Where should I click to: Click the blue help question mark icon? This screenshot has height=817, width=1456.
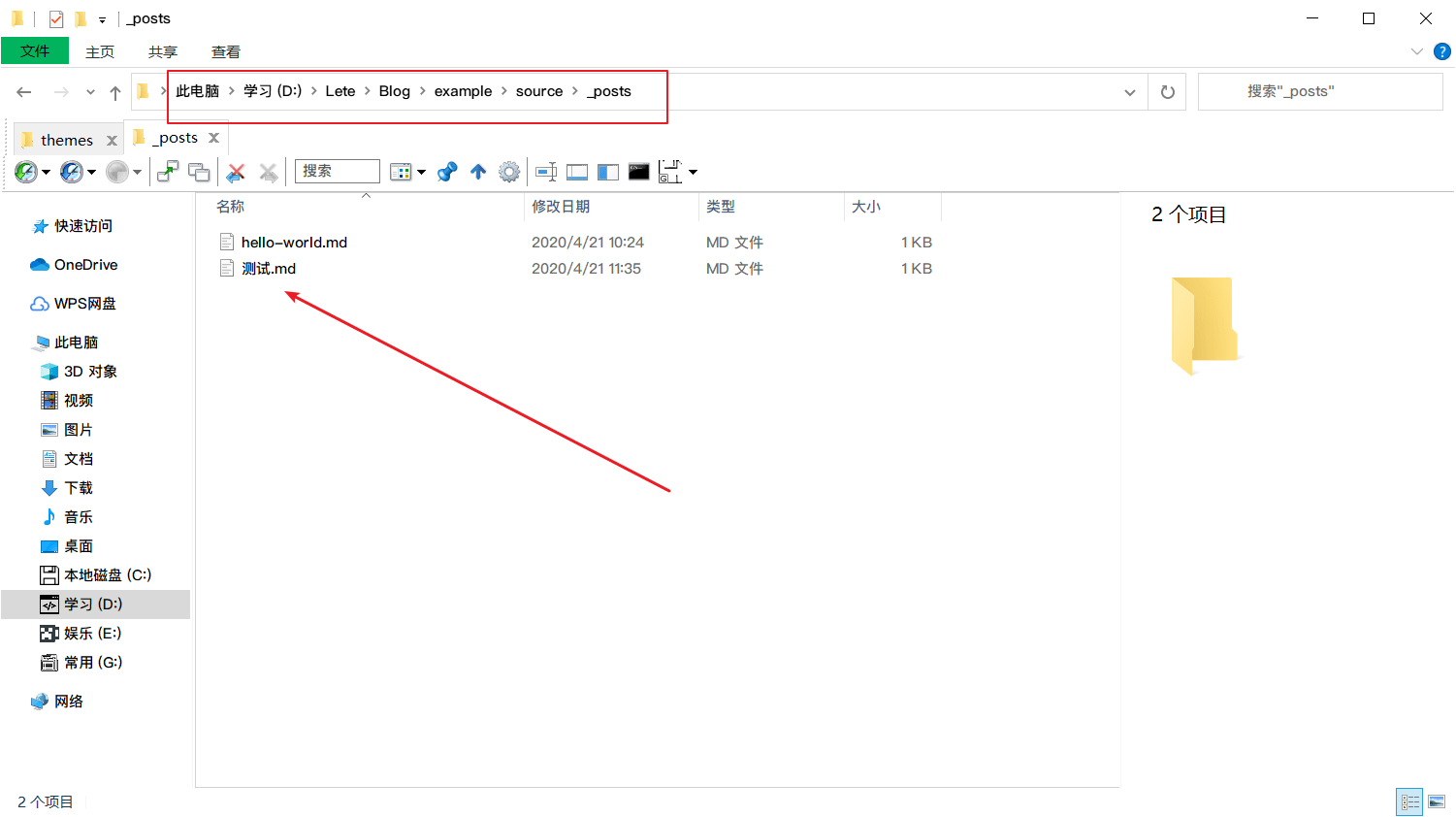click(1442, 51)
